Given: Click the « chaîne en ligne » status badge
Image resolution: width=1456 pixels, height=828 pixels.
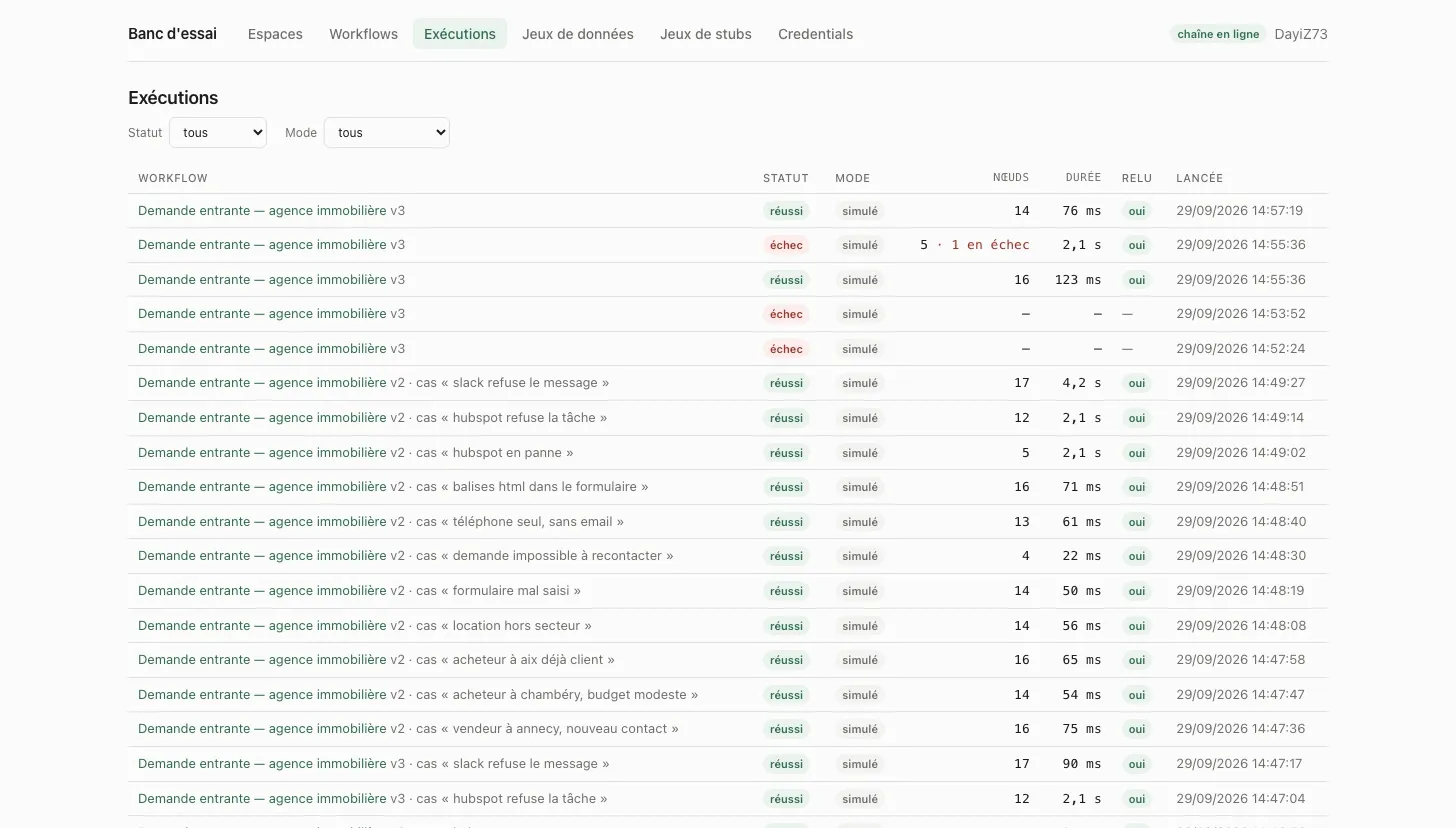Looking at the screenshot, I should pyautogui.click(x=1218, y=34).
